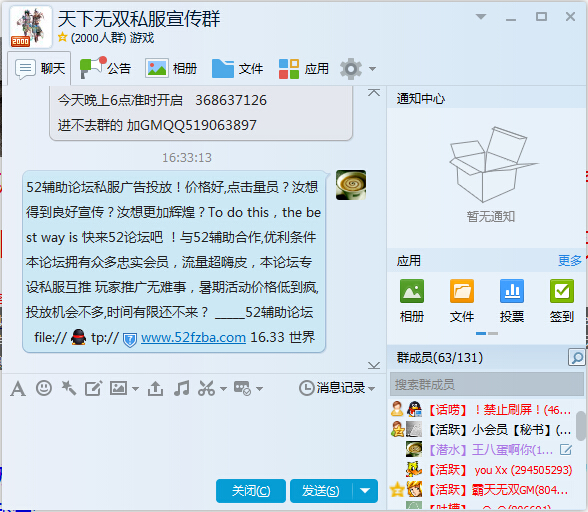Image resolution: width=588 pixels, height=512 pixels.
Task: Expand the settings gear dropdown arrow
Action: click(372, 69)
